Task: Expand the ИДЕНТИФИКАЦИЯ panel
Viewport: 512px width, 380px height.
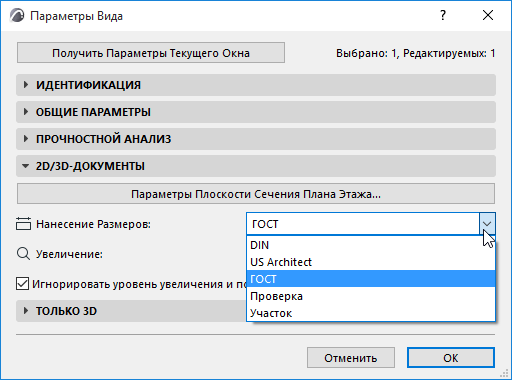Action: [x=256, y=85]
